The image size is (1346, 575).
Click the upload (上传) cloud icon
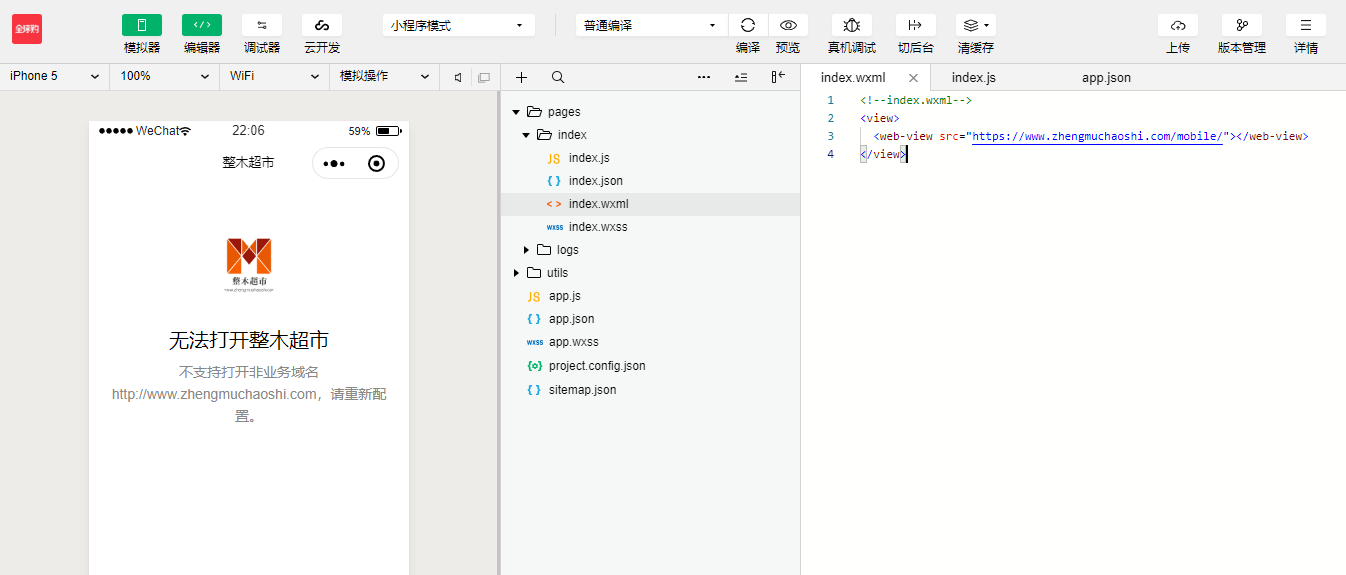coord(1178,25)
